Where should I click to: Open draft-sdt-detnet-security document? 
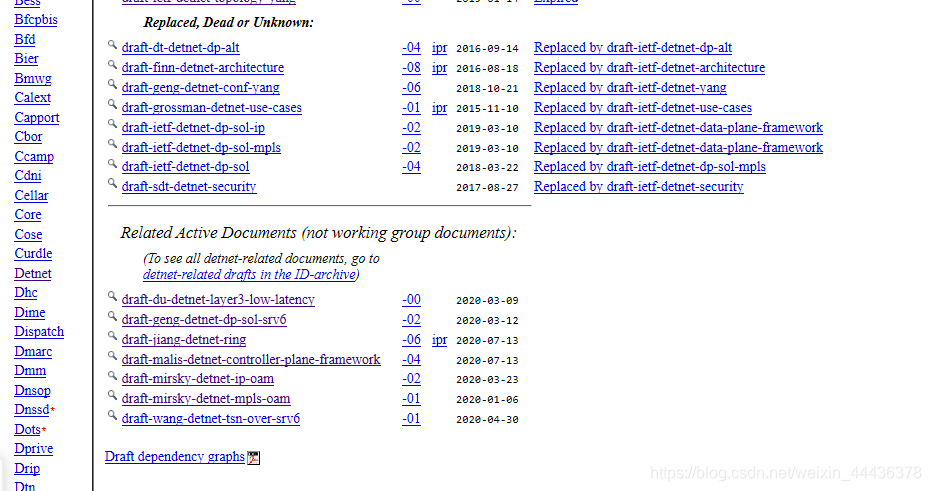(x=189, y=187)
